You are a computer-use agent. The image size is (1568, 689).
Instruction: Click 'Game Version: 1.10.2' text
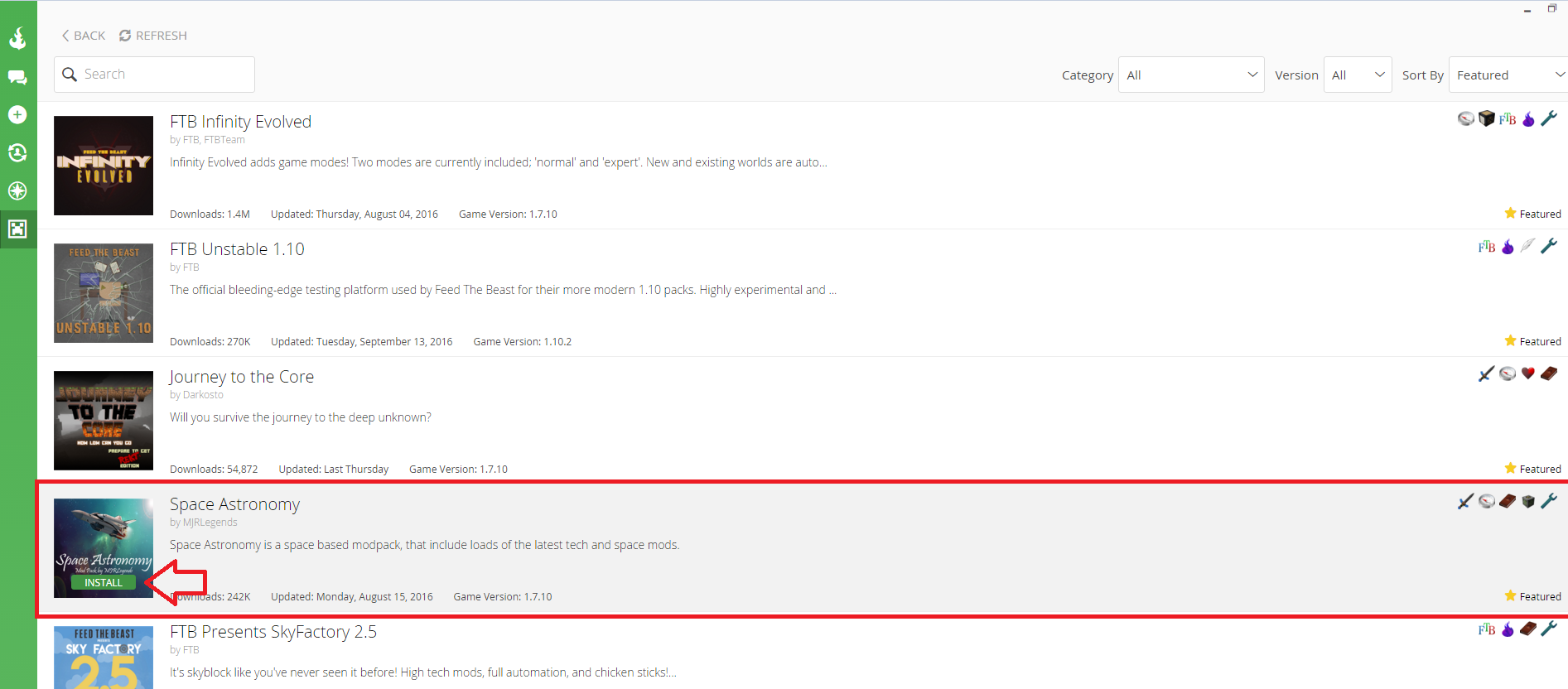point(523,342)
